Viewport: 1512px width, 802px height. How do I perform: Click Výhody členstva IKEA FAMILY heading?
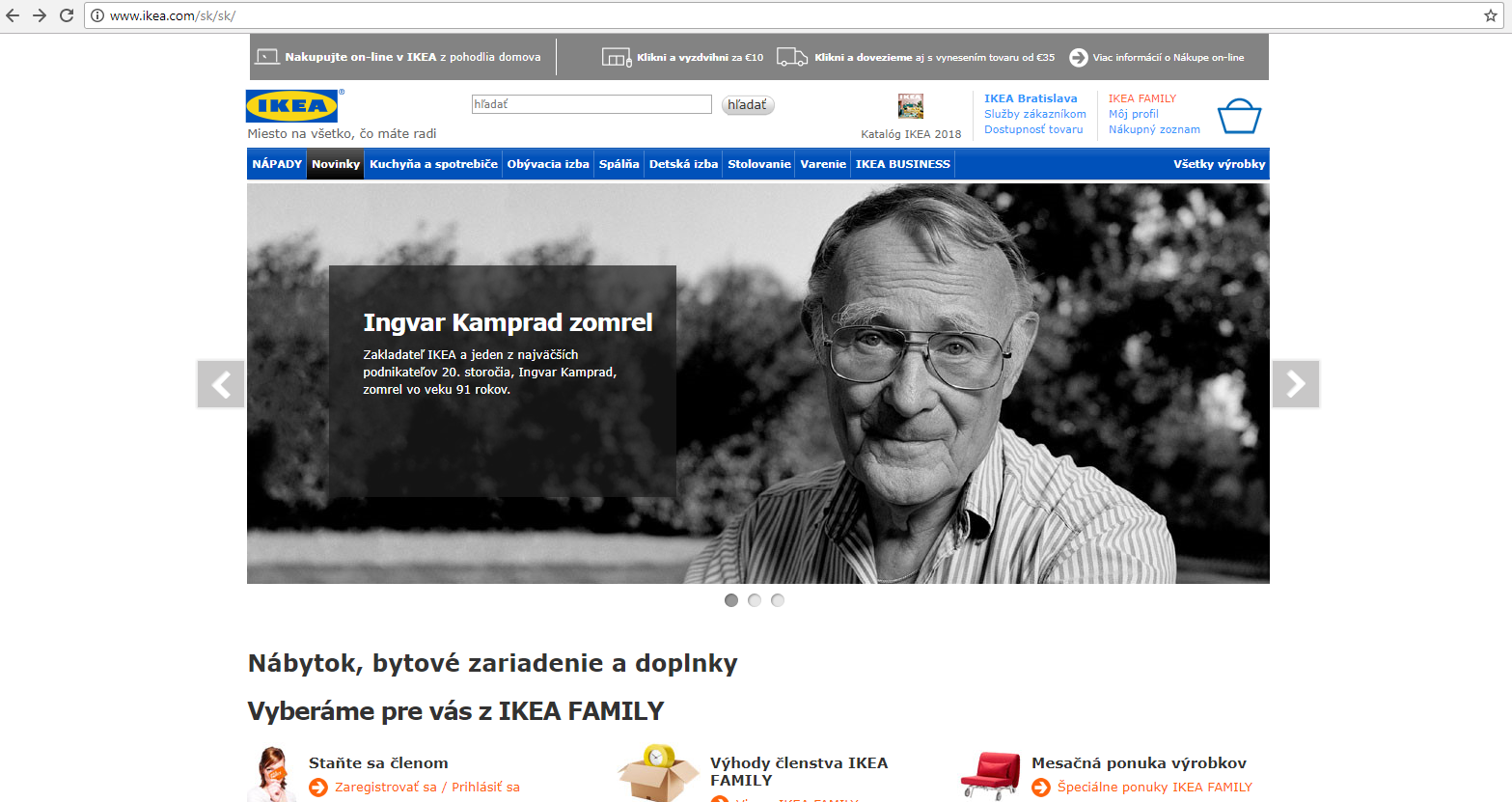click(x=799, y=771)
